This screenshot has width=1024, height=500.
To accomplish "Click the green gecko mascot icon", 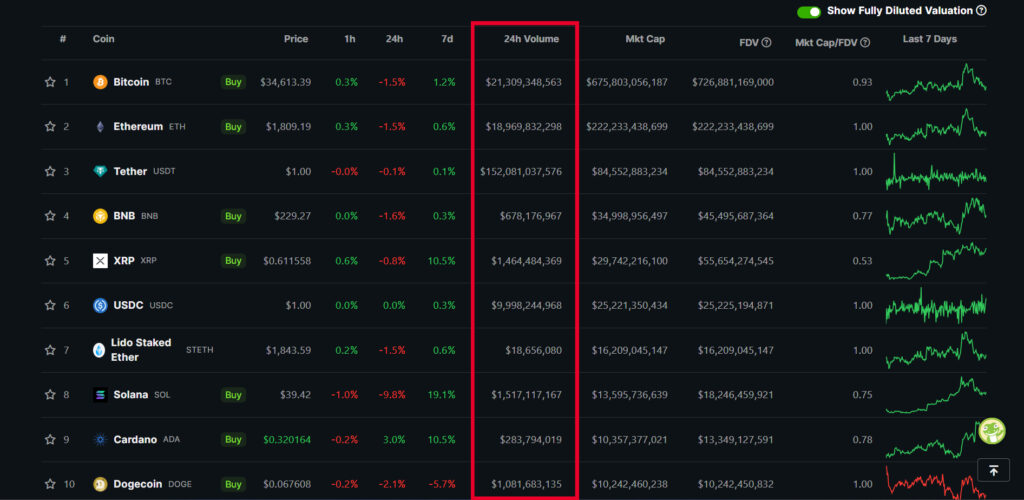I will (992, 431).
